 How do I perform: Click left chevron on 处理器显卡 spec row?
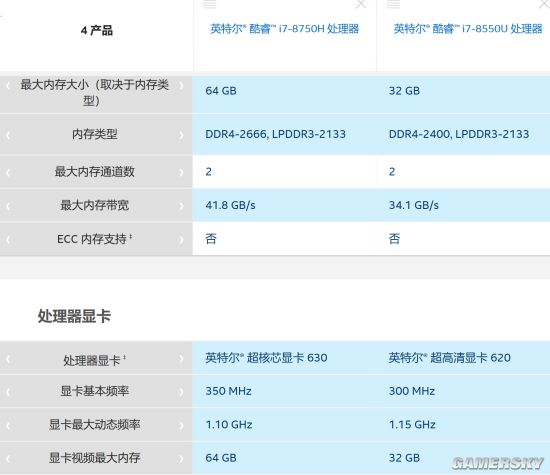coord(8,359)
